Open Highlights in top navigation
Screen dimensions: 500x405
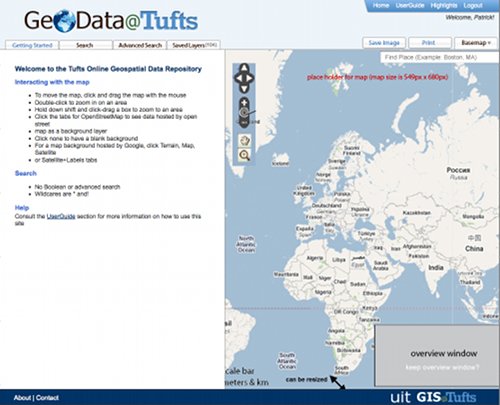coord(444,5)
